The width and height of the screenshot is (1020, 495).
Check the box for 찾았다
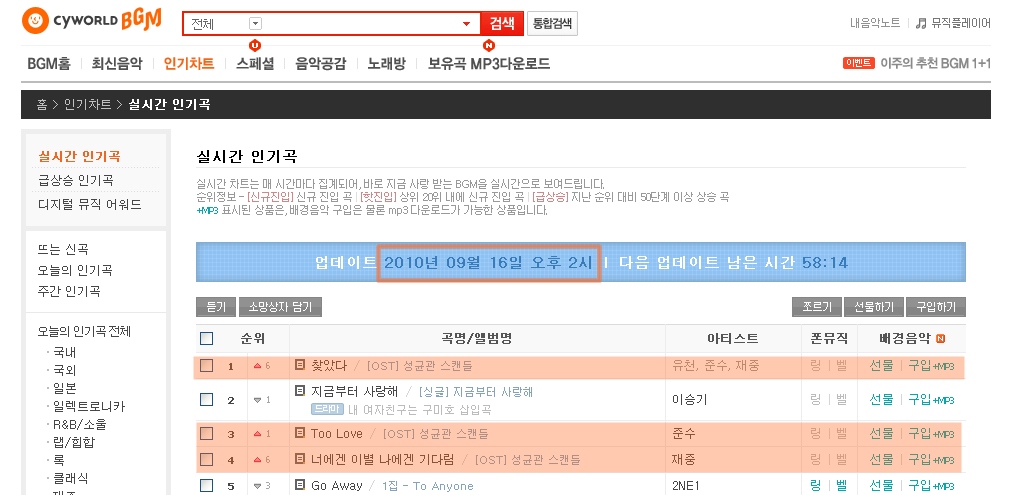[206, 366]
